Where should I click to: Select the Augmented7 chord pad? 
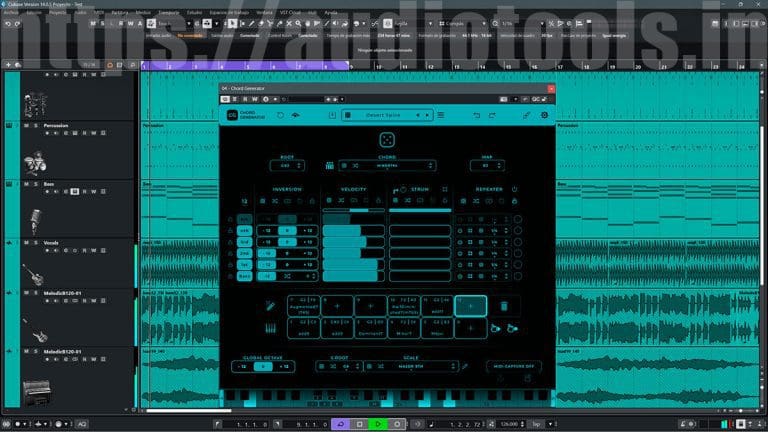pyautogui.click(x=304, y=306)
